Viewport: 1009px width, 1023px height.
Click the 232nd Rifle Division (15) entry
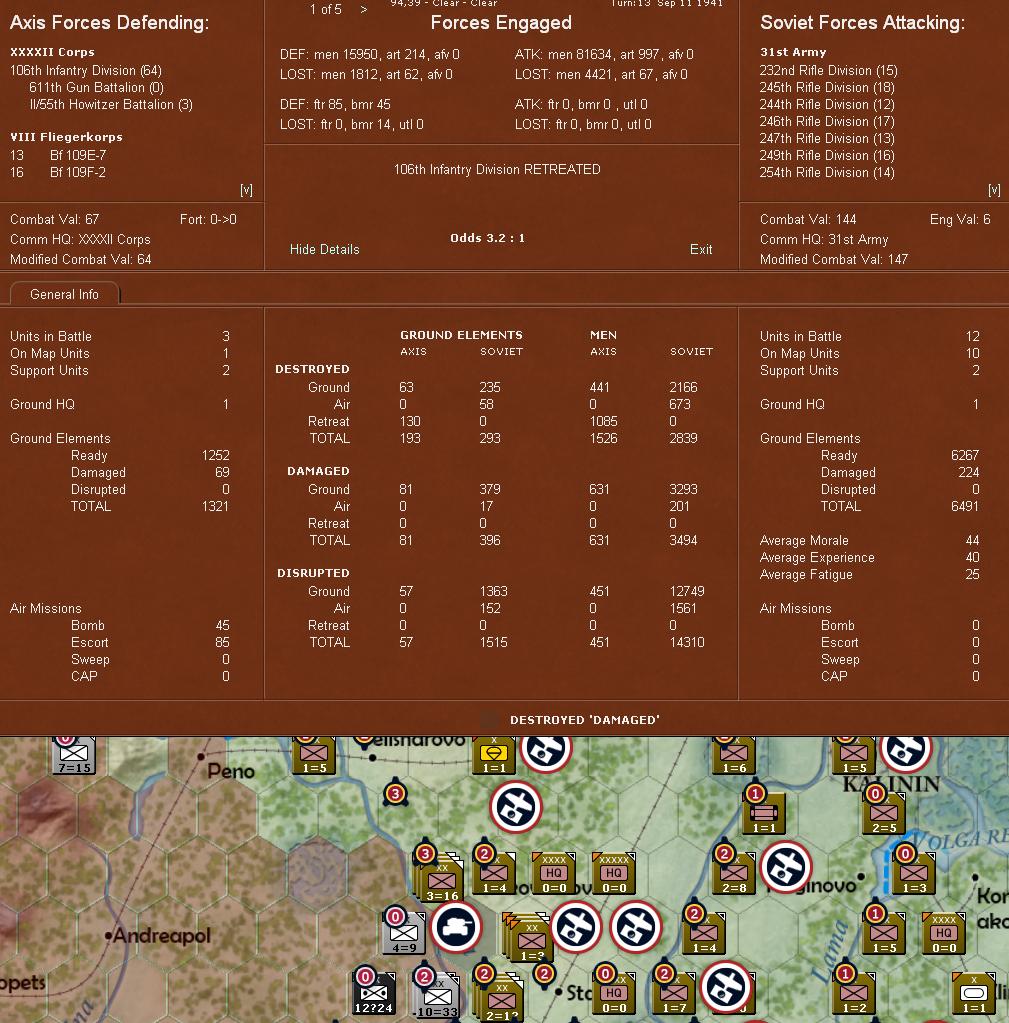coord(828,70)
